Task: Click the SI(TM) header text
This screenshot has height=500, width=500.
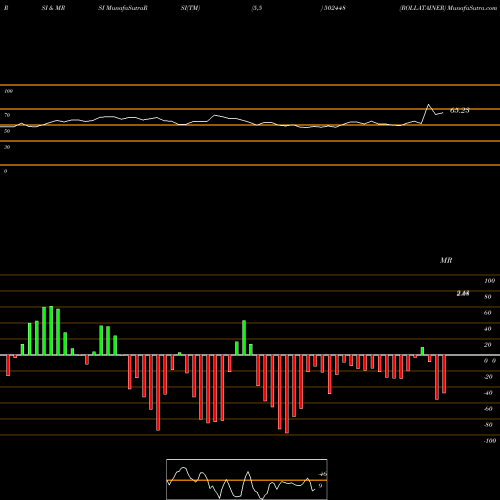Action: tap(190, 8)
